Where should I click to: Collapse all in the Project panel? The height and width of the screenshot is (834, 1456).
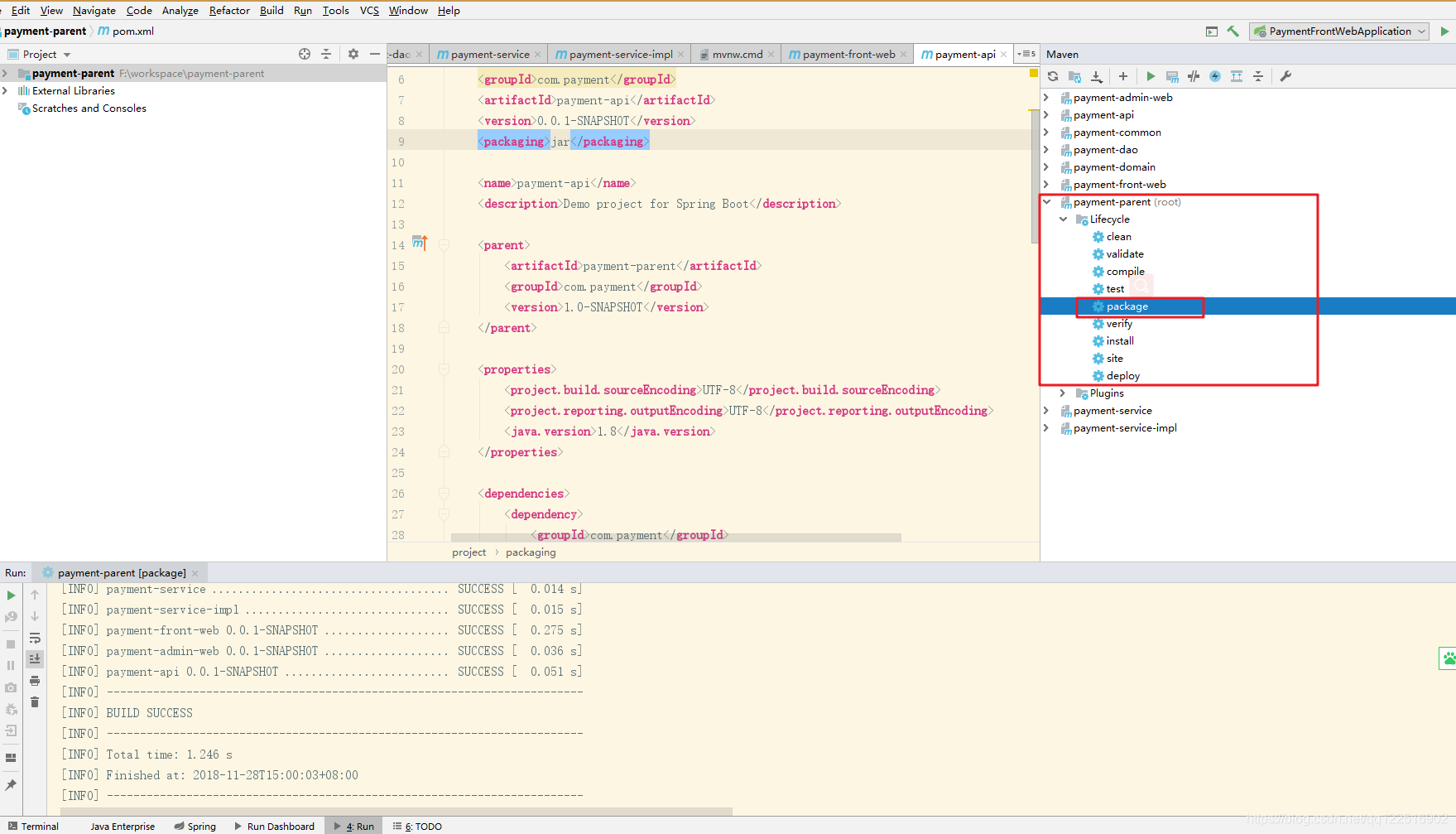tap(326, 54)
